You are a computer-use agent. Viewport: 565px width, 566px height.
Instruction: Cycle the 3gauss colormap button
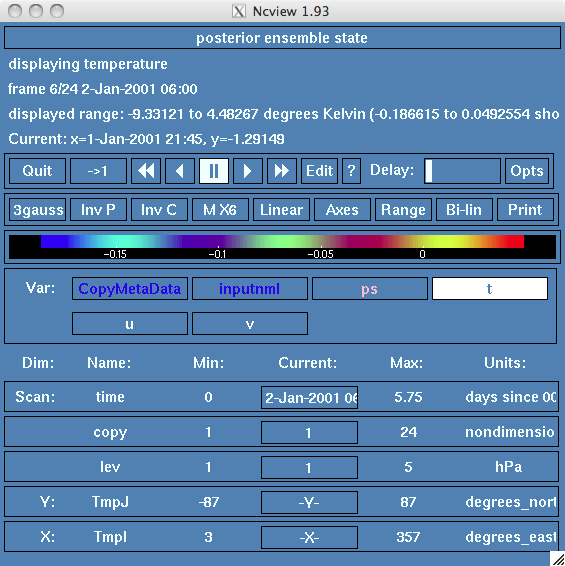tap(38, 209)
